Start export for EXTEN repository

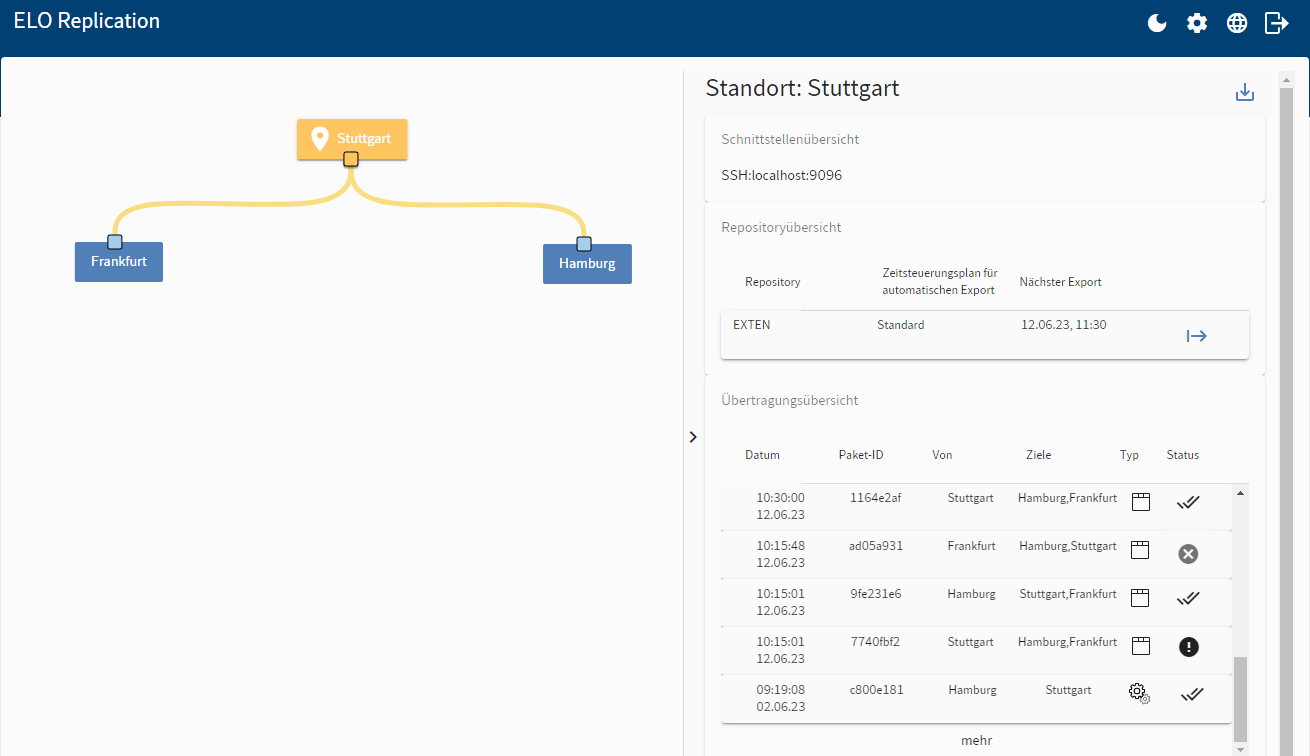(x=1197, y=336)
